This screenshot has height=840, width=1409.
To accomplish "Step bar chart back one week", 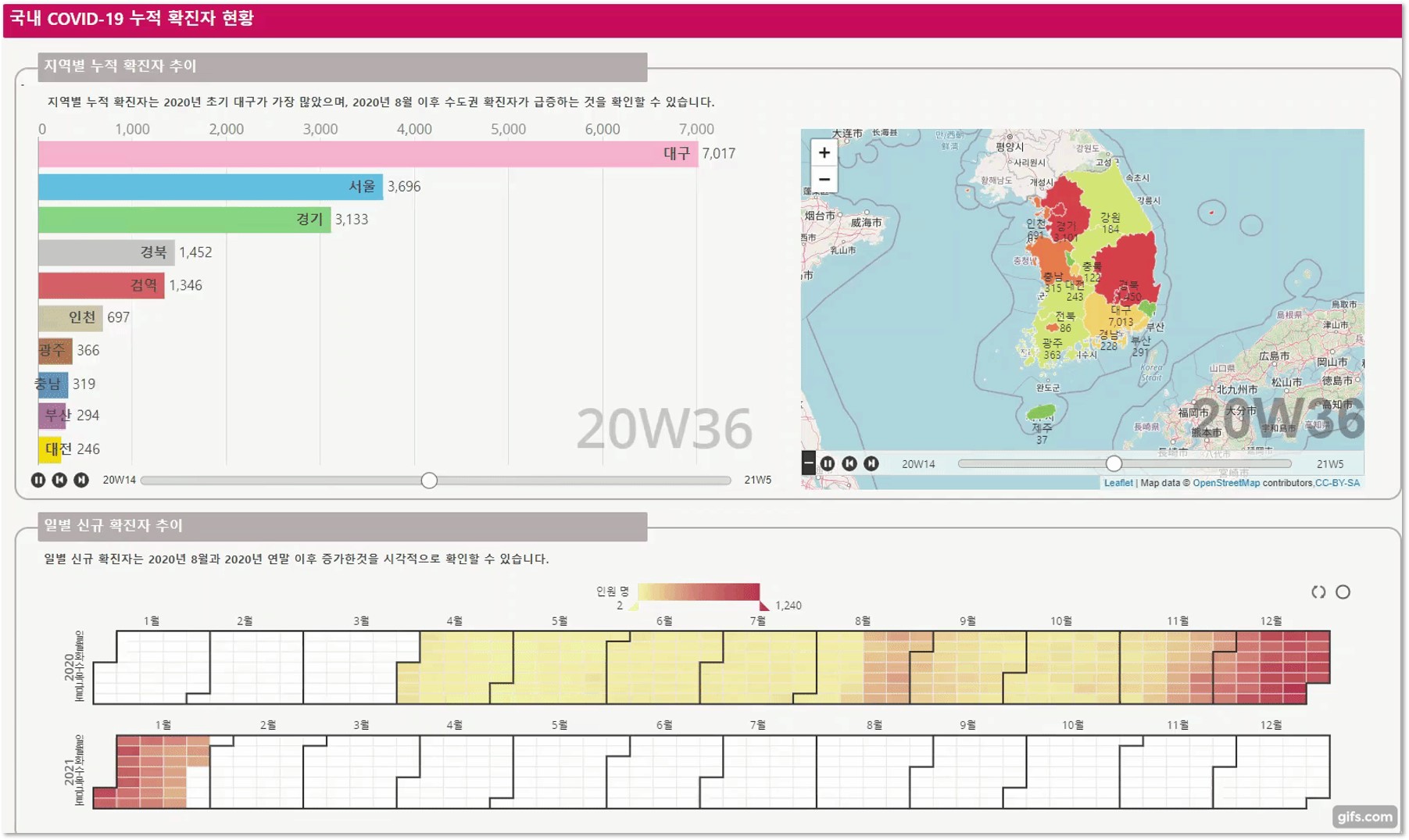I will (x=59, y=480).
